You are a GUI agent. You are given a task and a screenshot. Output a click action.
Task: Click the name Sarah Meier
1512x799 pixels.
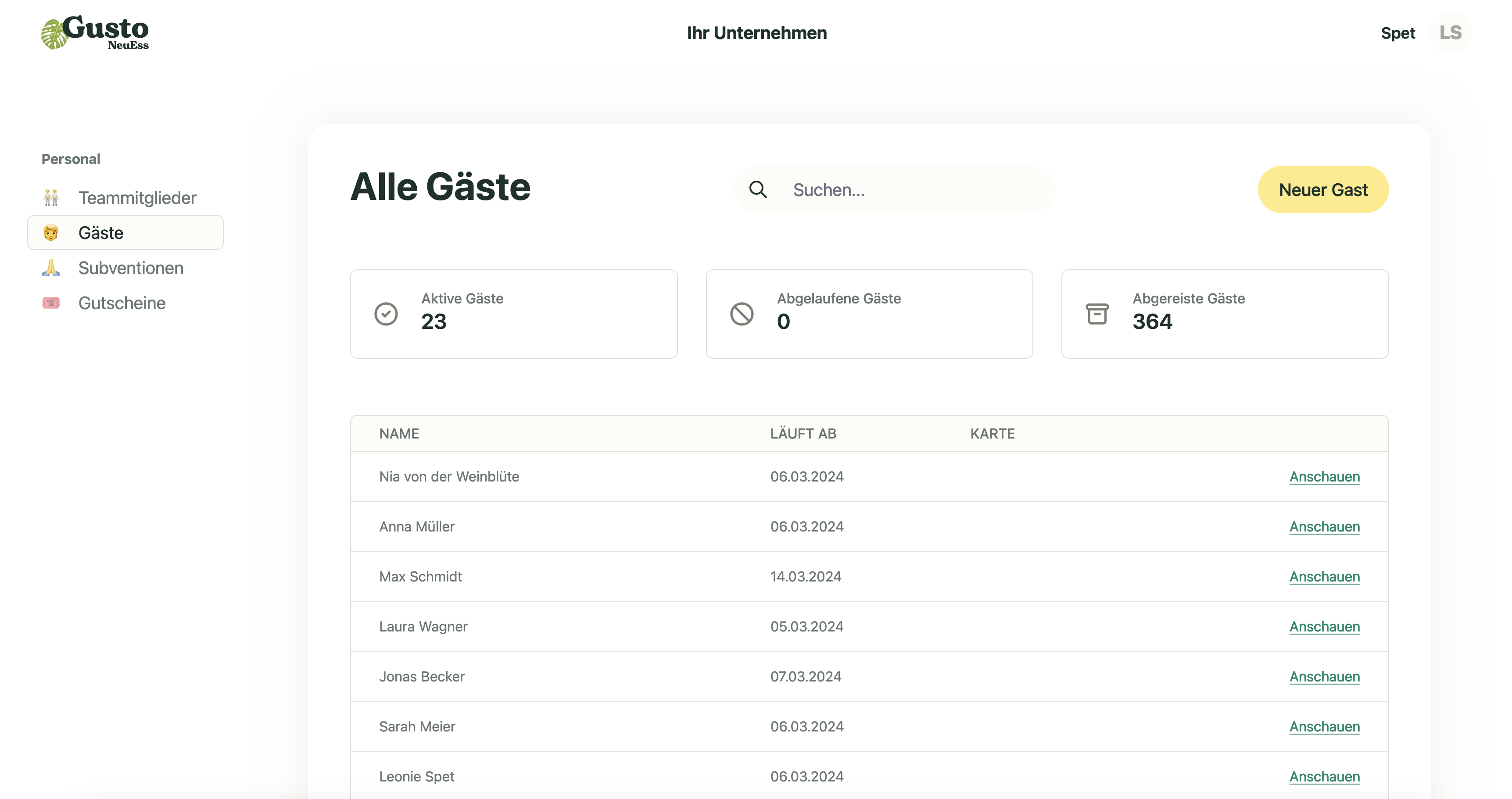coord(417,726)
